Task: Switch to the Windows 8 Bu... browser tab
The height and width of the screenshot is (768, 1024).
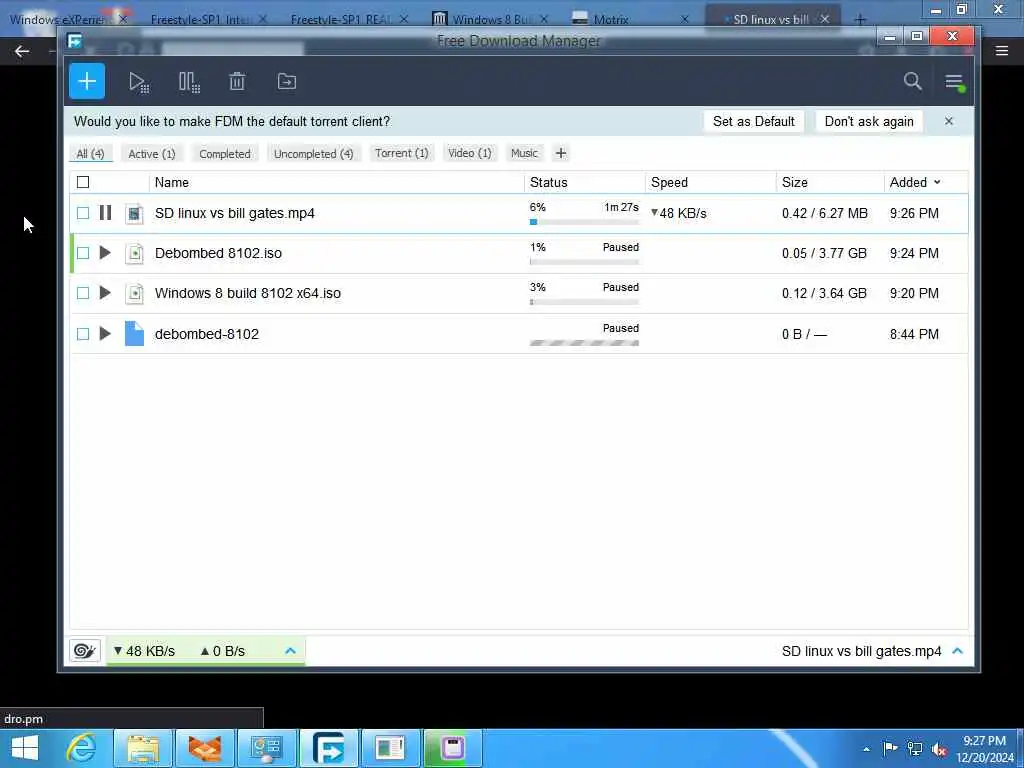Action: (x=491, y=19)
